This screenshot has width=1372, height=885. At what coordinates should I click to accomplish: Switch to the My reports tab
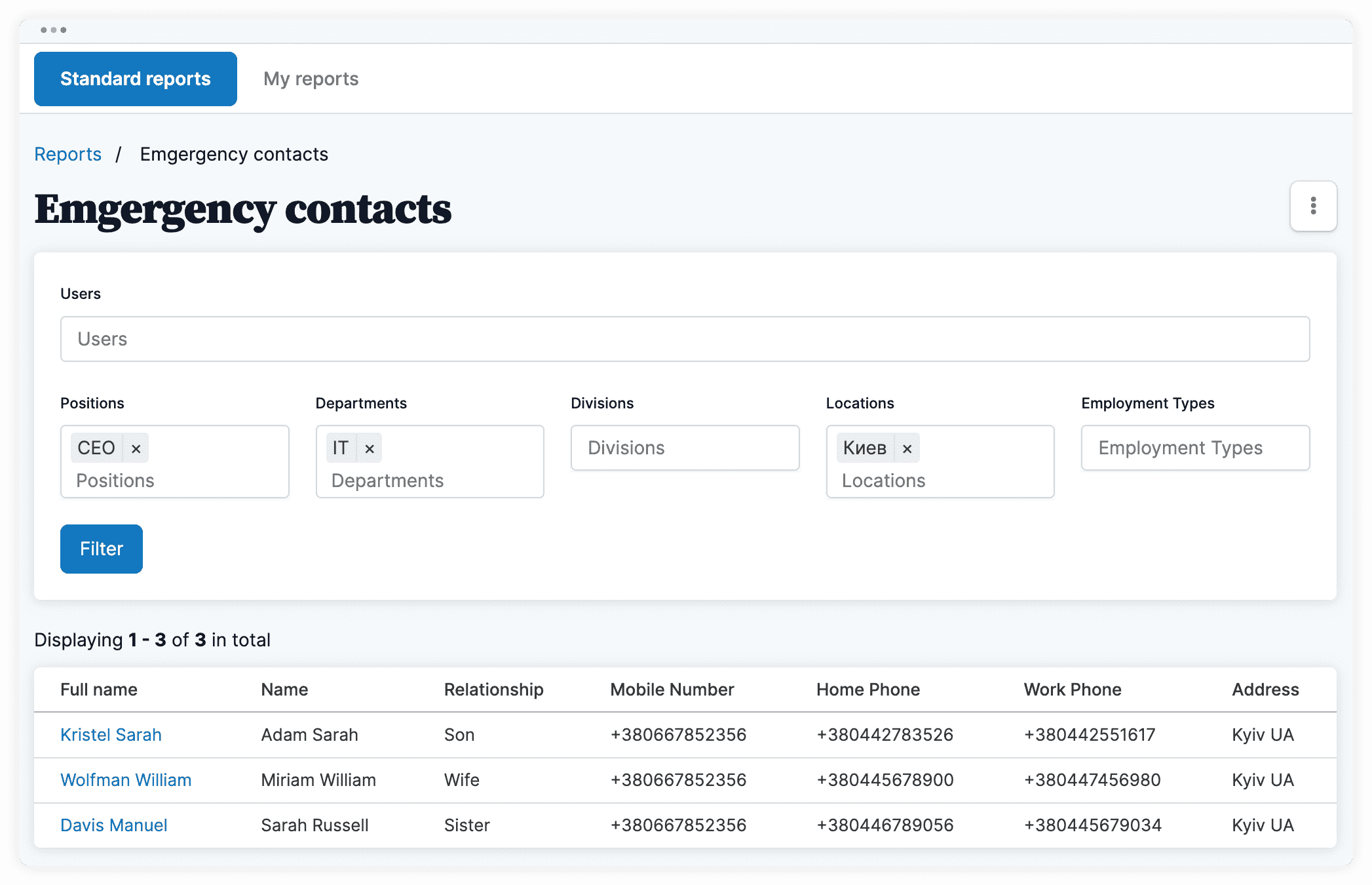pos(311,79)
